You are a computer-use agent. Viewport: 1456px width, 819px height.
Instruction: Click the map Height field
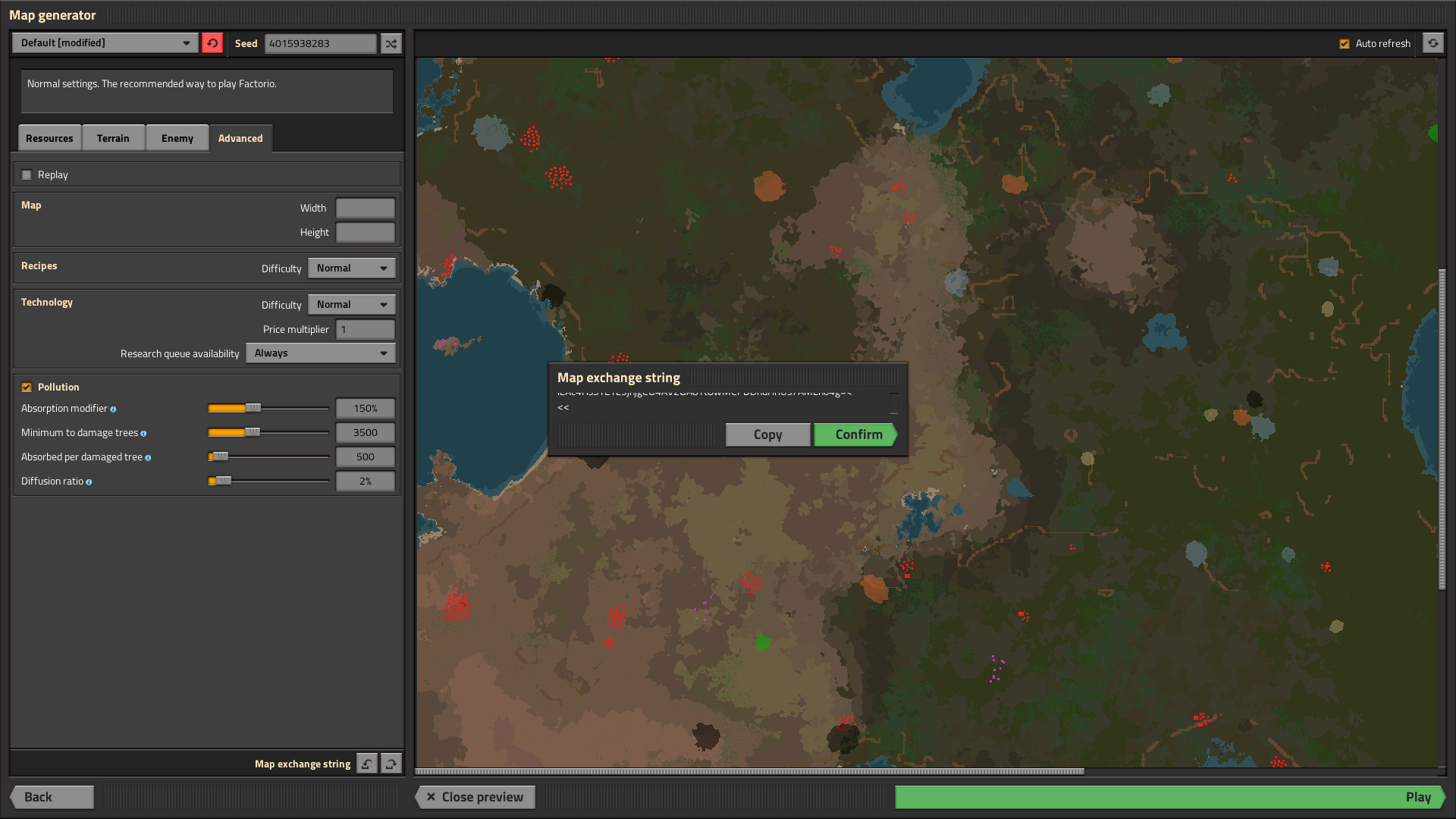[366, 233]
